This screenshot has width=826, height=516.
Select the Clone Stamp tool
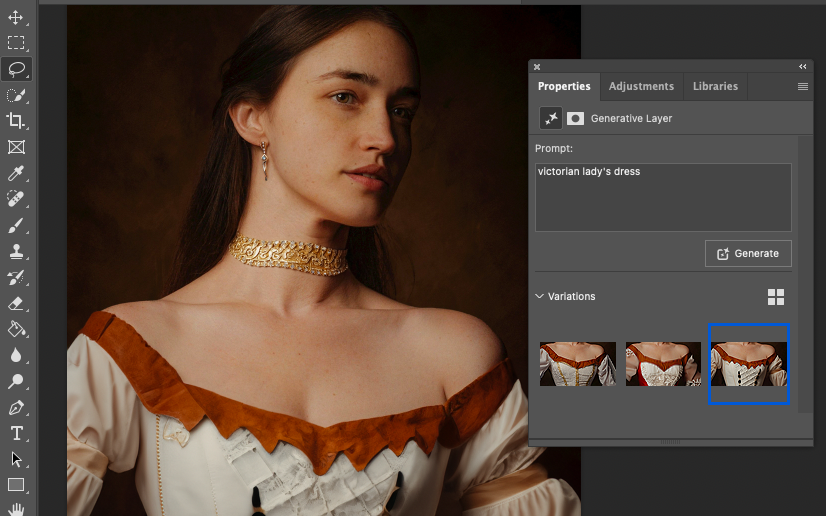(16, 251)
